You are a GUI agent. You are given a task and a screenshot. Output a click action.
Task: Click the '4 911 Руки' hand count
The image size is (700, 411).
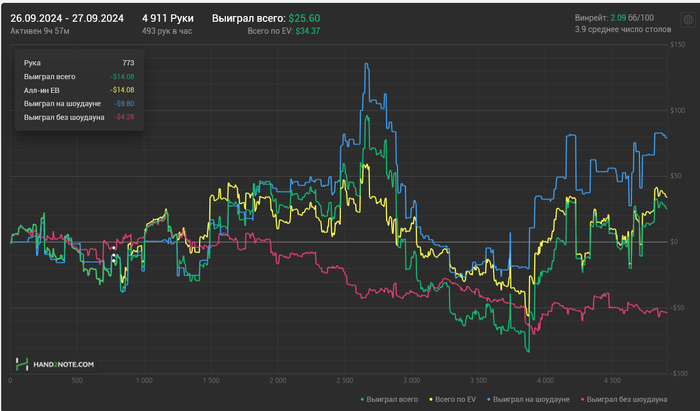pos(168,18)
